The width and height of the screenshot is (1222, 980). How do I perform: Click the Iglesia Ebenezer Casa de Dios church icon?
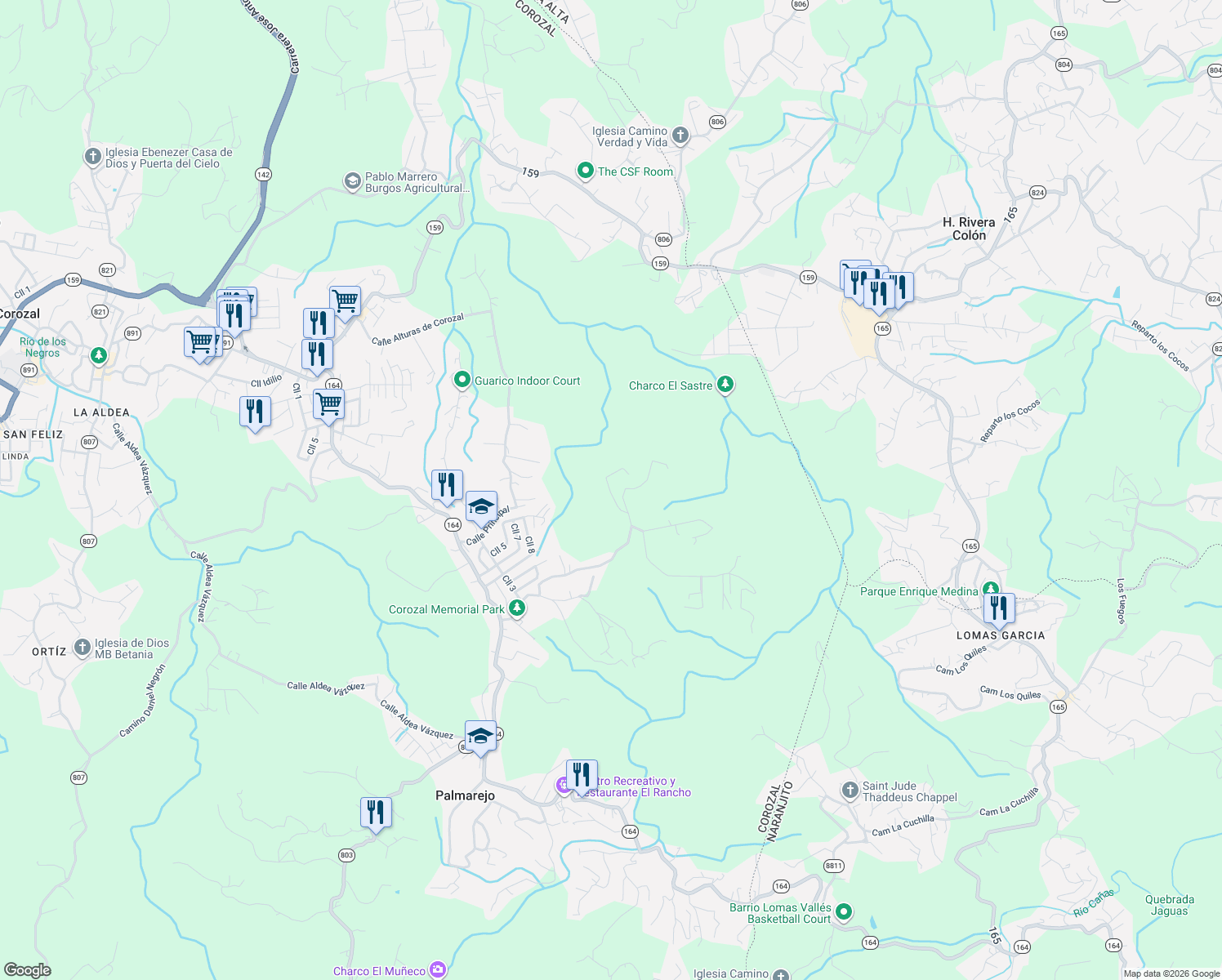pos(93,156)
